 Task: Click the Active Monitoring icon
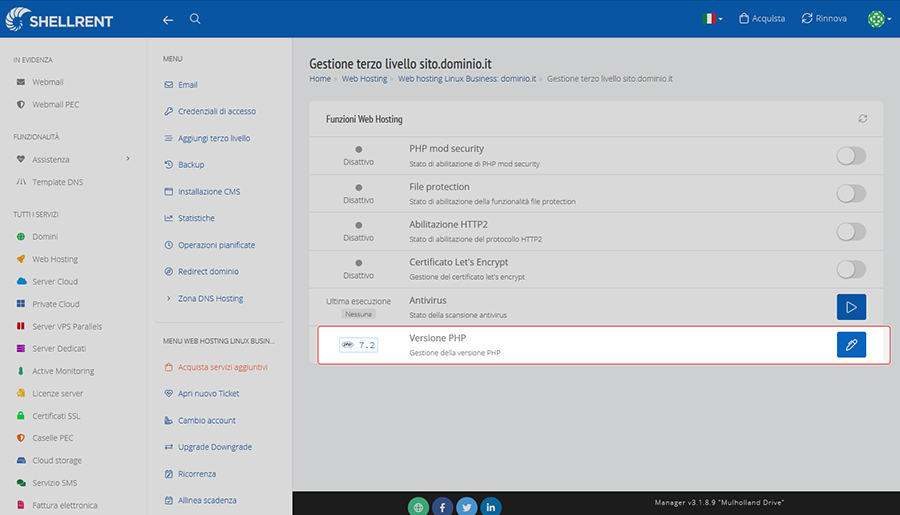click(x=21, y=371)
